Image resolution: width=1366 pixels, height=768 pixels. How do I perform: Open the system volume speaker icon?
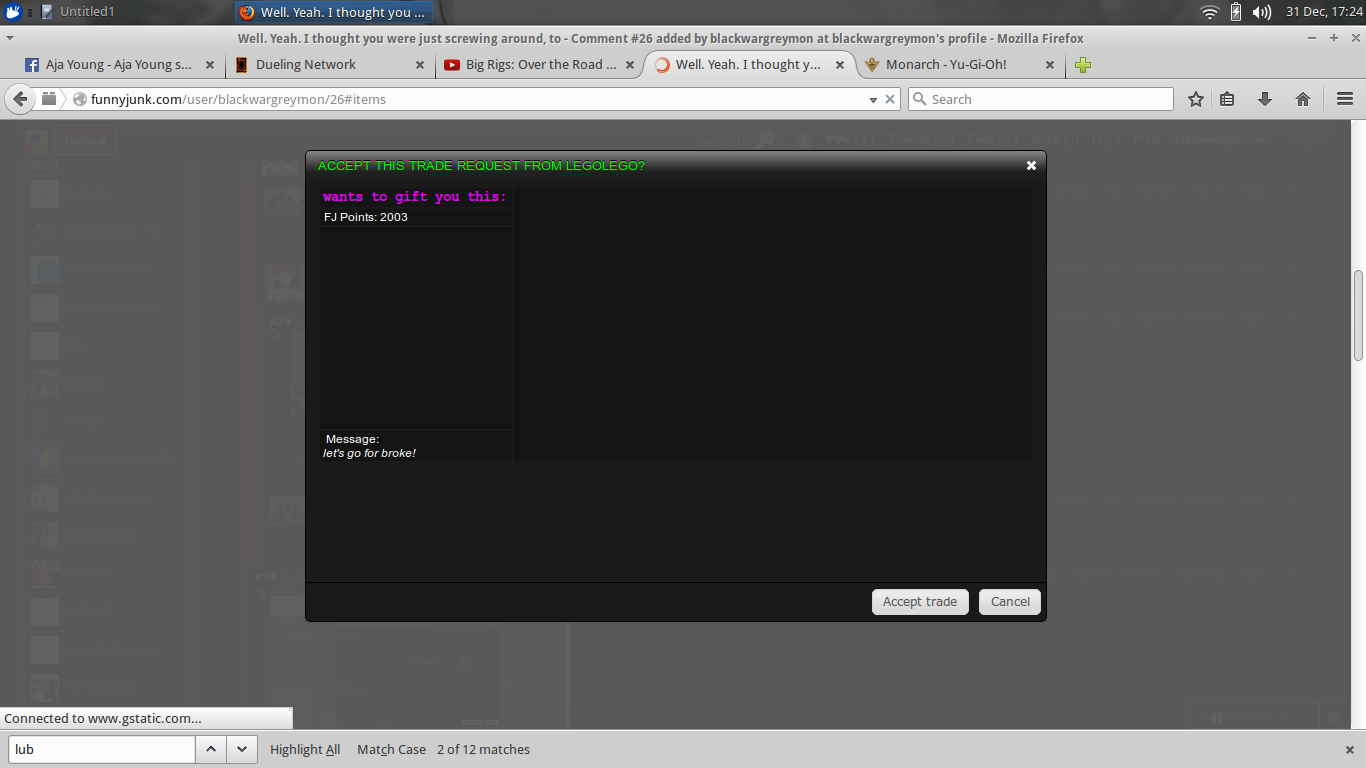point(1262,12)
